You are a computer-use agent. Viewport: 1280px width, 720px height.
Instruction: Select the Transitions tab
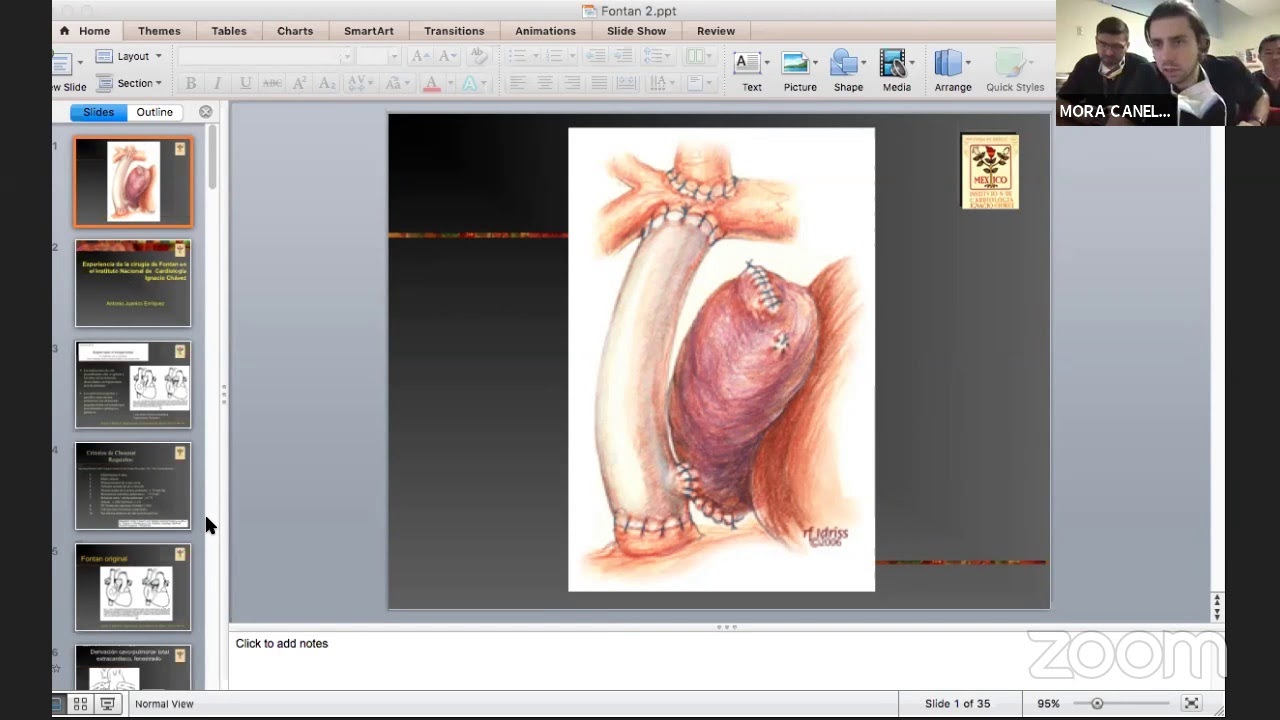coord(454,31)
